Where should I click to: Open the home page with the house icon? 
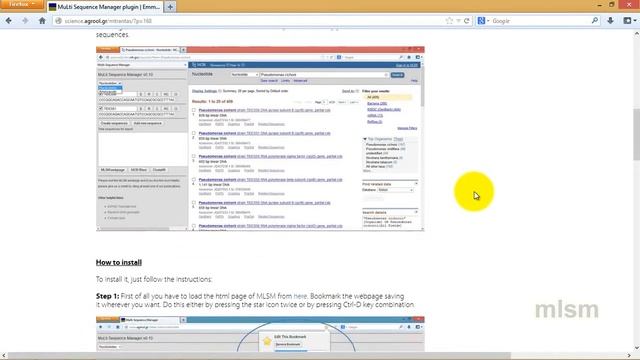tap(42, 21)
